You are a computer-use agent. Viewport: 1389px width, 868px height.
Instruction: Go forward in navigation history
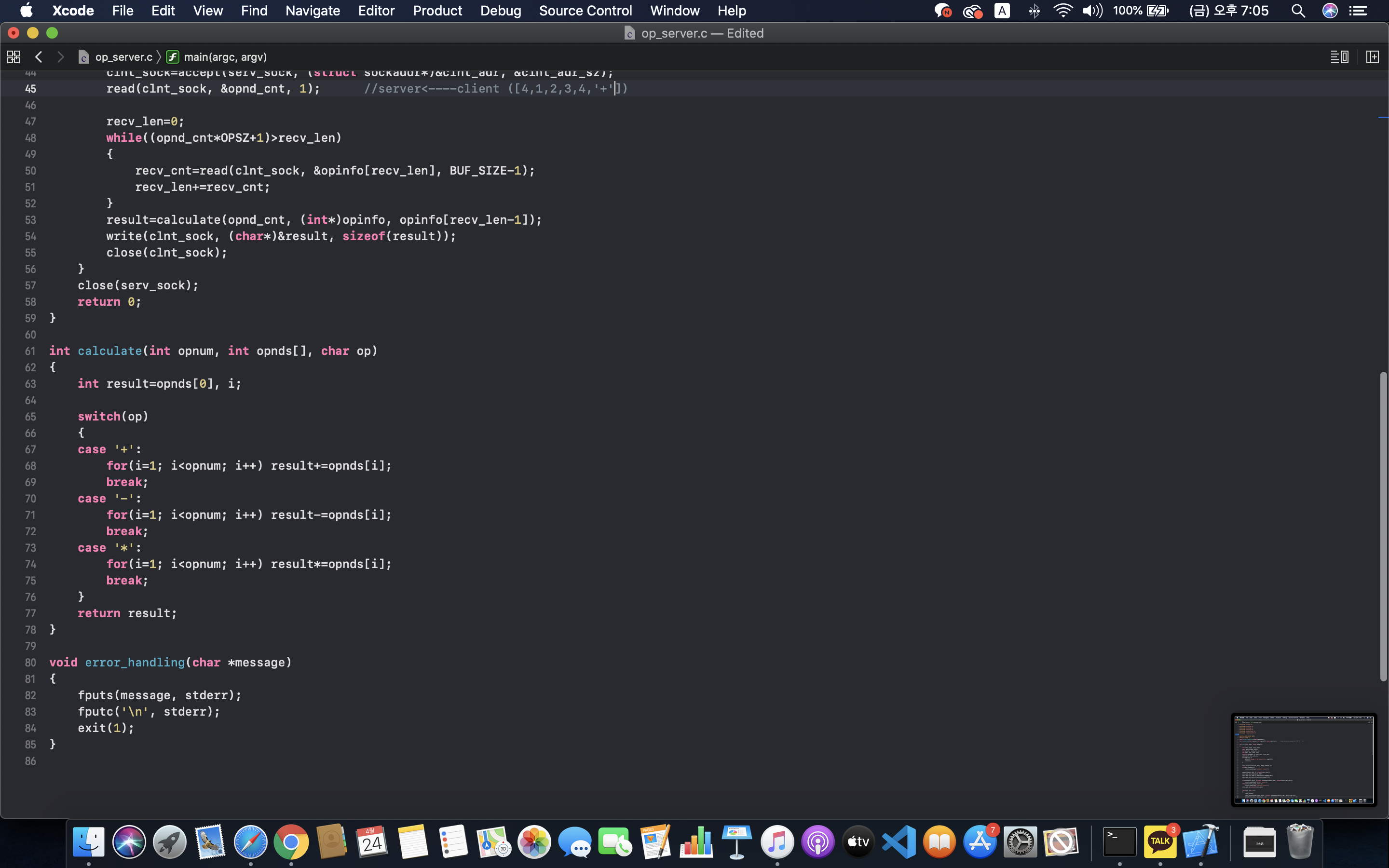point(60,57)
